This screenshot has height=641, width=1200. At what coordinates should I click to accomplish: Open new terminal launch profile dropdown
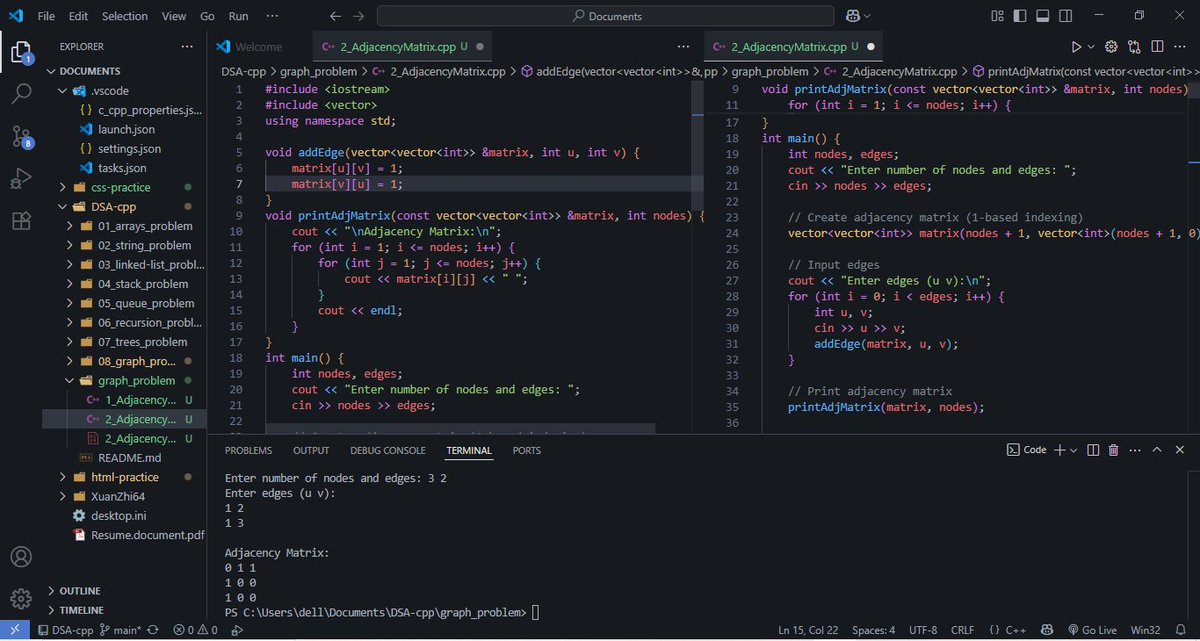pos(1074,450)
